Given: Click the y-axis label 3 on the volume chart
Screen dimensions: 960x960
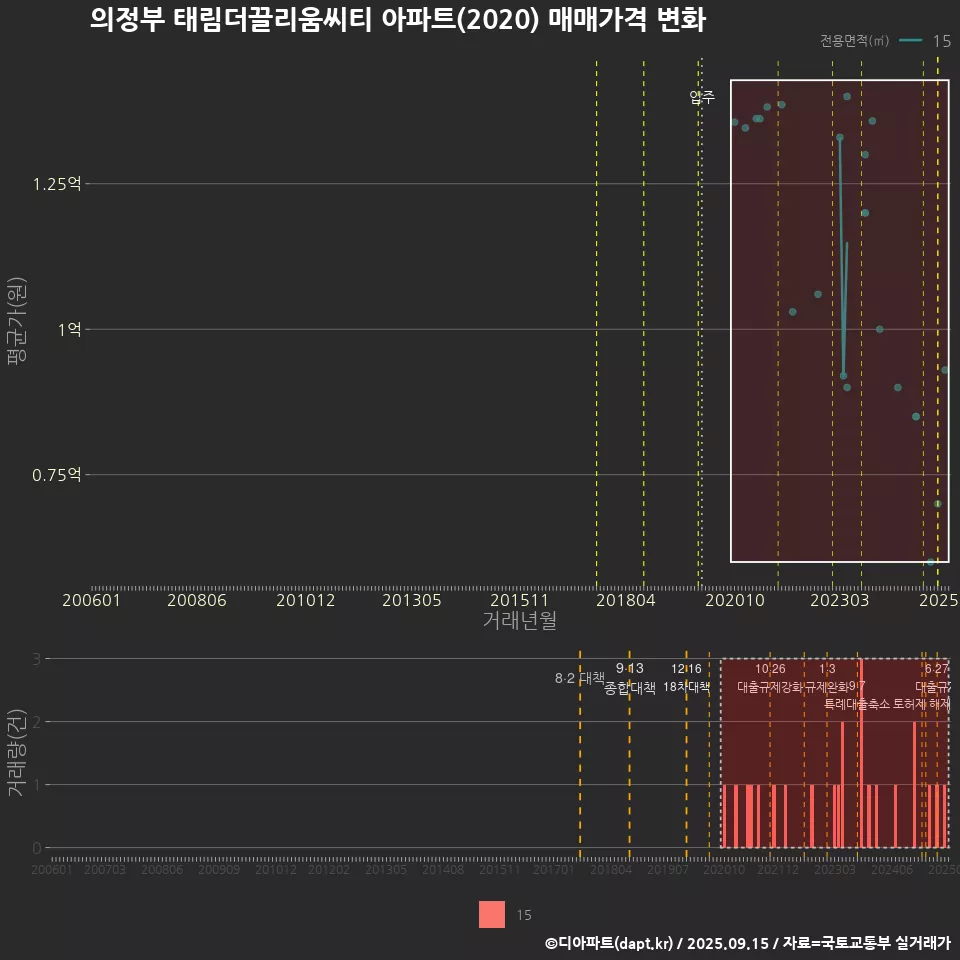Looking at the screenshot, I should (36, 659).
